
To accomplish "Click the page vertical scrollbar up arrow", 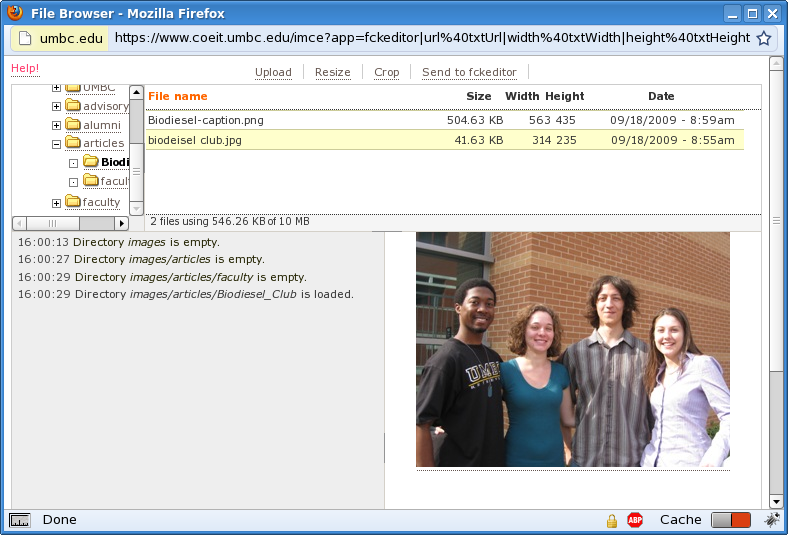I will click(x=776, y=63).
